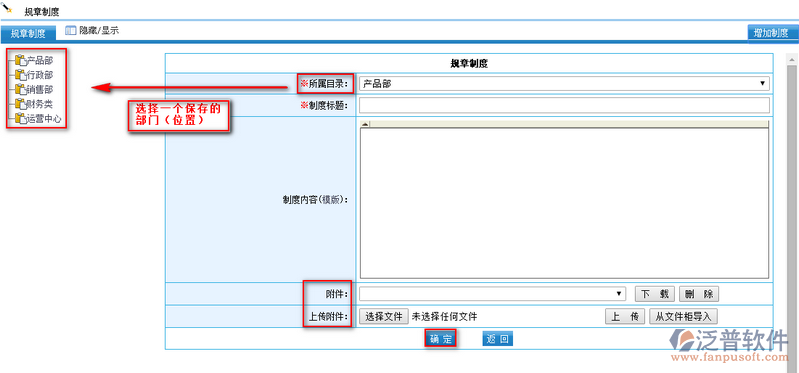Click the 运营中心 folder icon

[20, 119]
